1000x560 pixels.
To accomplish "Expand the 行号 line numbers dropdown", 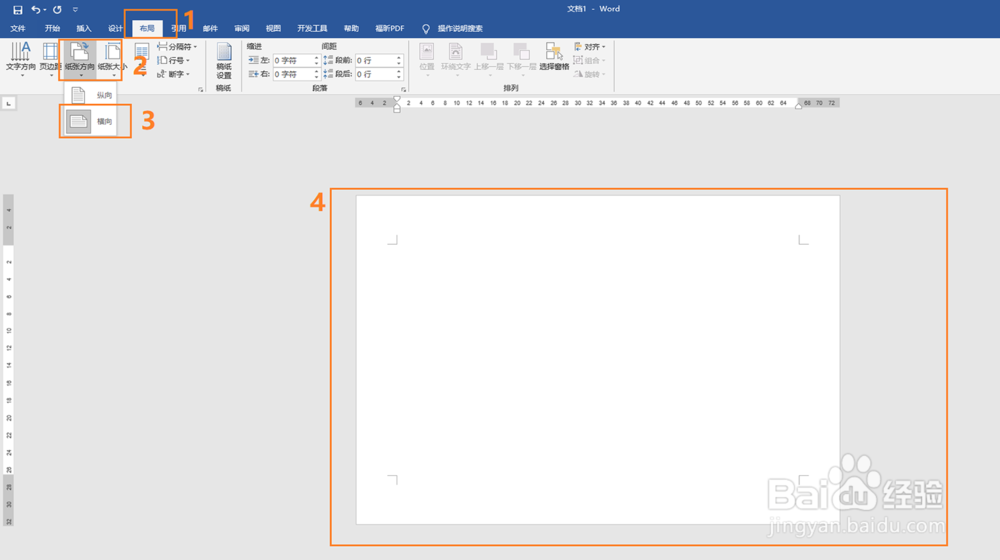I will pos(173,61).
